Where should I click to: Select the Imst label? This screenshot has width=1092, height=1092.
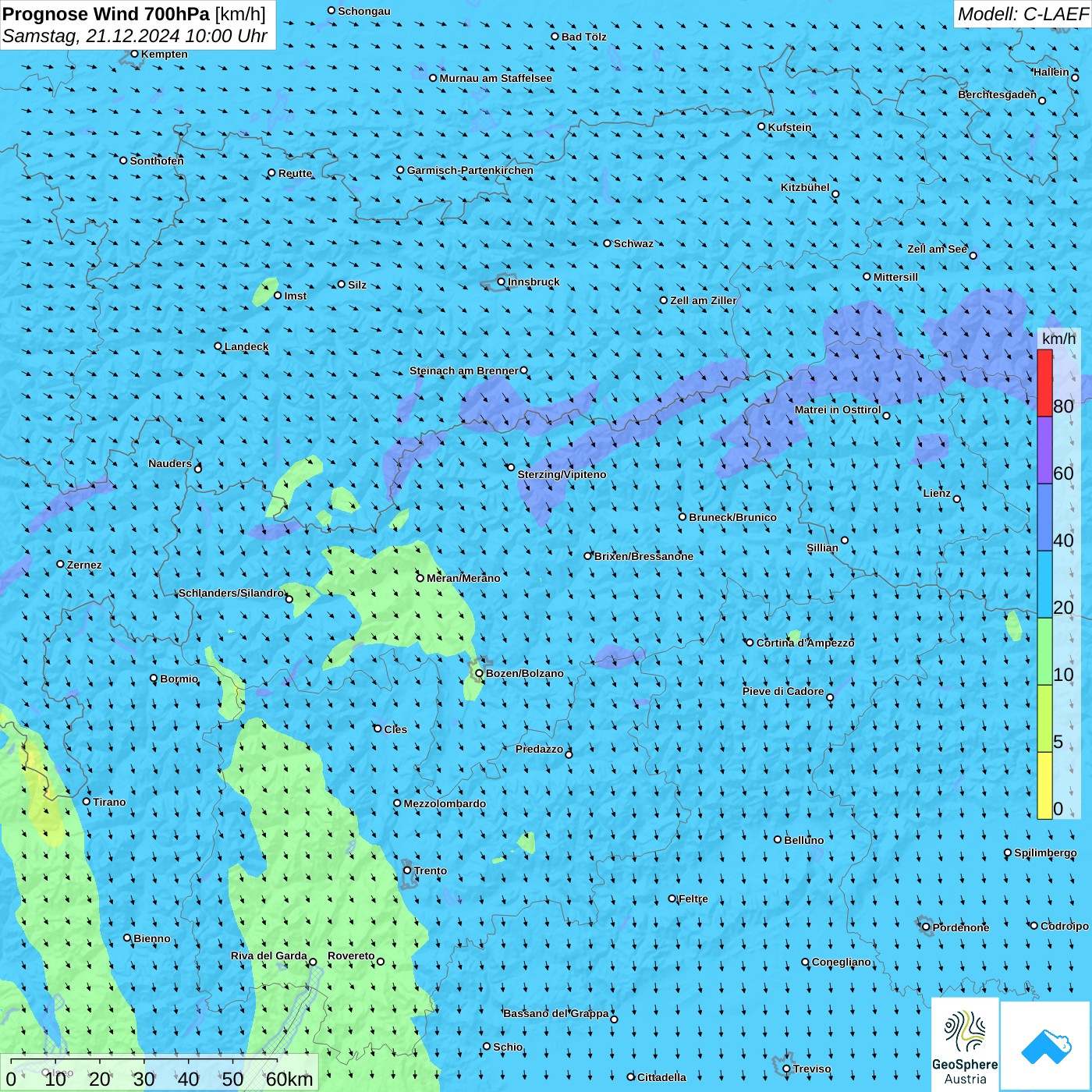(x=295, y=296)
